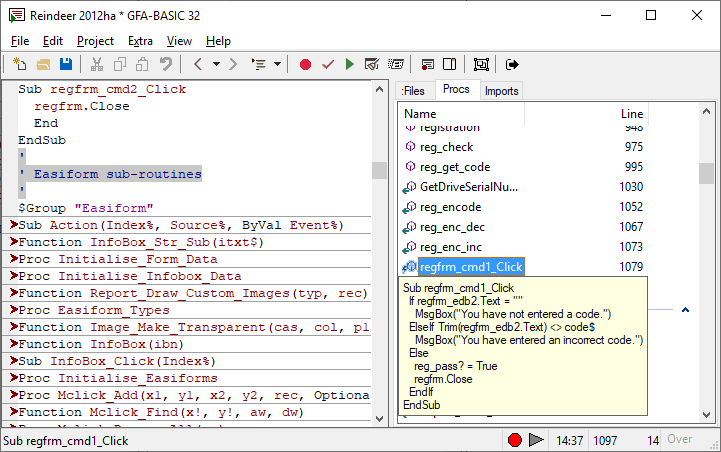The width and height of the screenshot is (721, 452).
Task: Open the indent list dropdown arrow
Action: pos(277,65)
